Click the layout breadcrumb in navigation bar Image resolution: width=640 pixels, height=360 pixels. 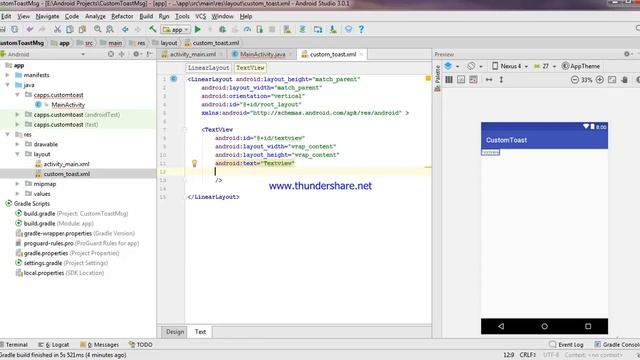[x=165, y=43]
